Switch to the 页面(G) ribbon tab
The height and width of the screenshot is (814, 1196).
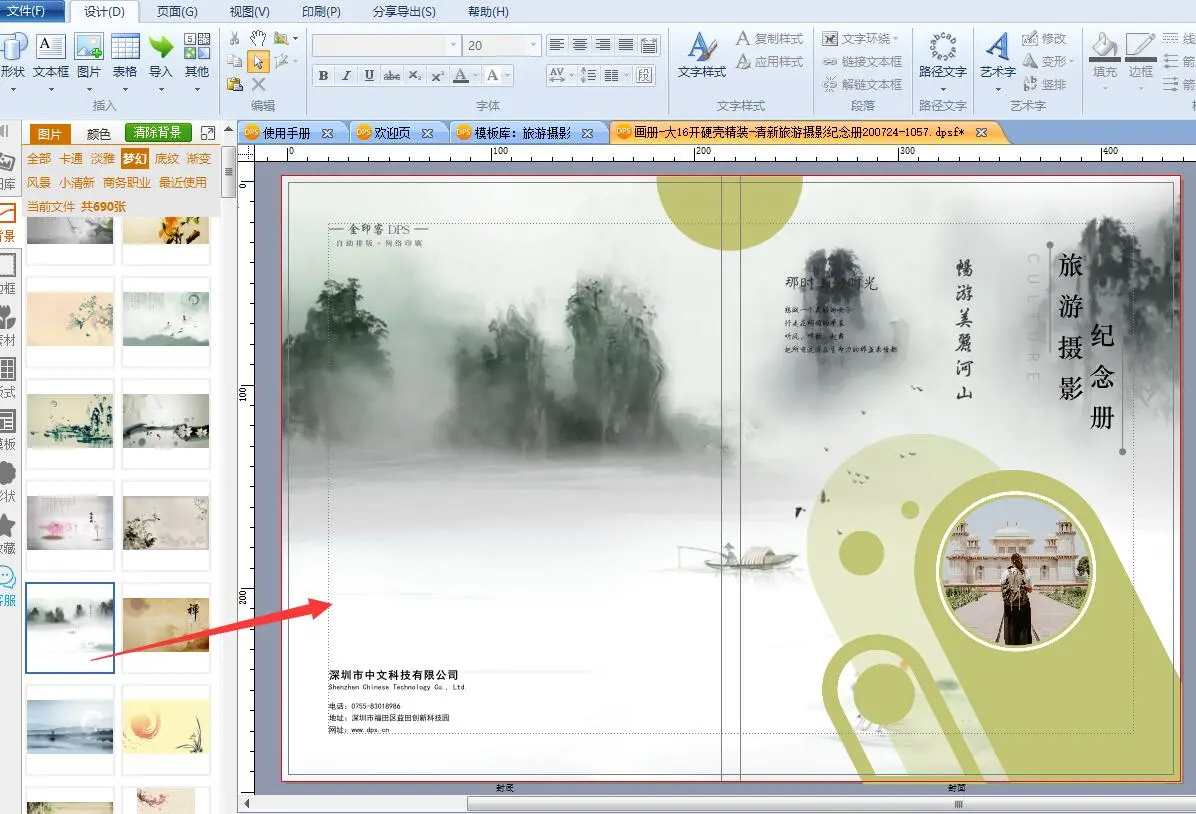coord(177,11)
